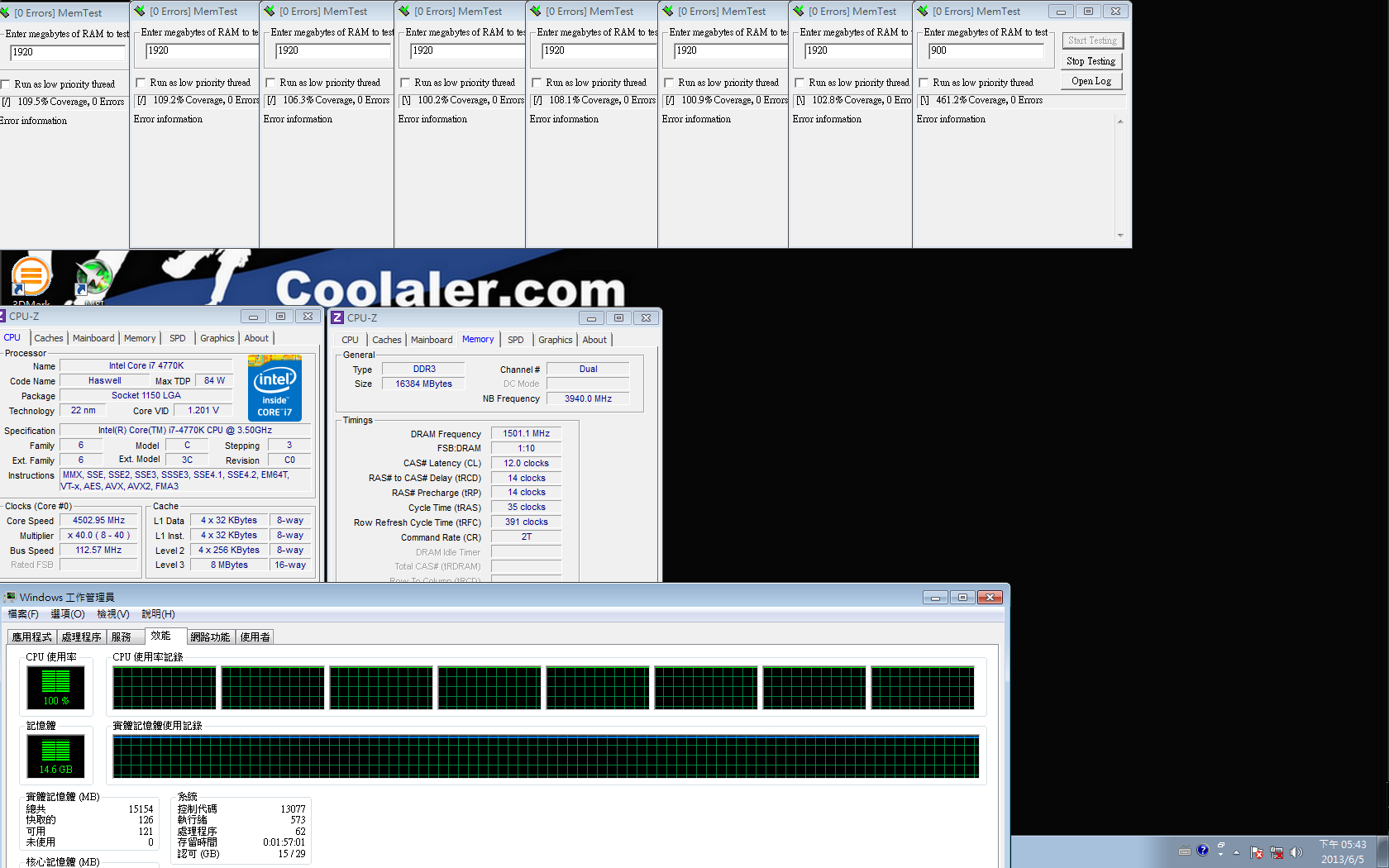
Task: Click the Stop Testing button in MemTest
Action: [x=1092, y=61]
